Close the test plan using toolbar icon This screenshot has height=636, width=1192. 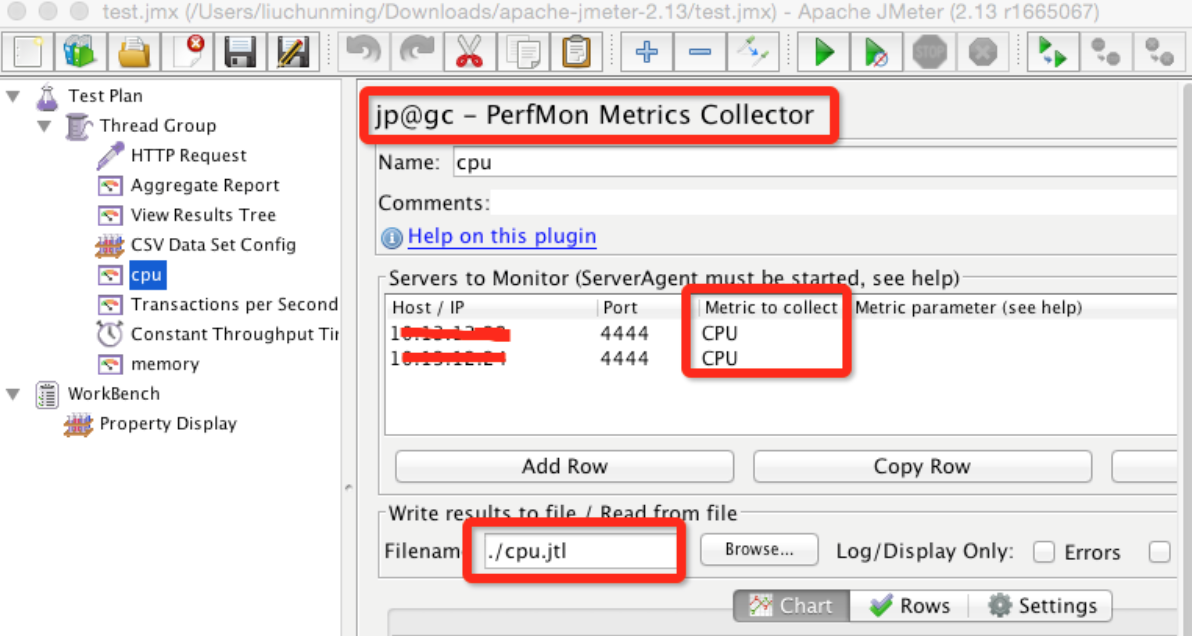tap(187, 52)
